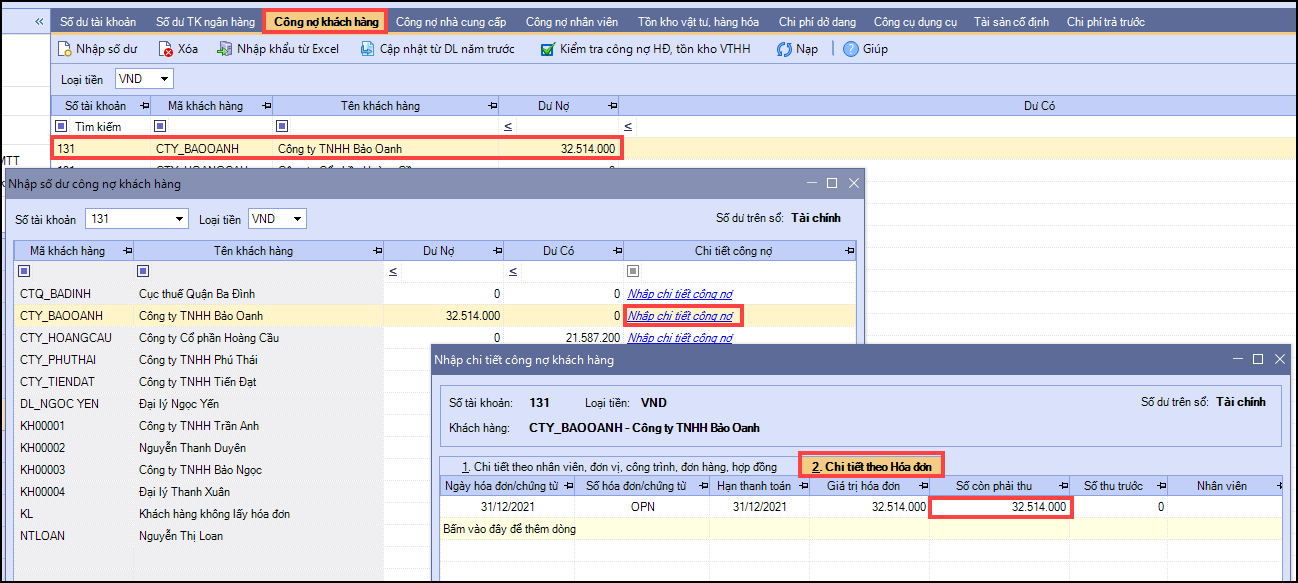The width and height of the screenshot is (1298, 583).
Task: Click the Nhập số dư toolbar icon
Action: coord(66,49)
